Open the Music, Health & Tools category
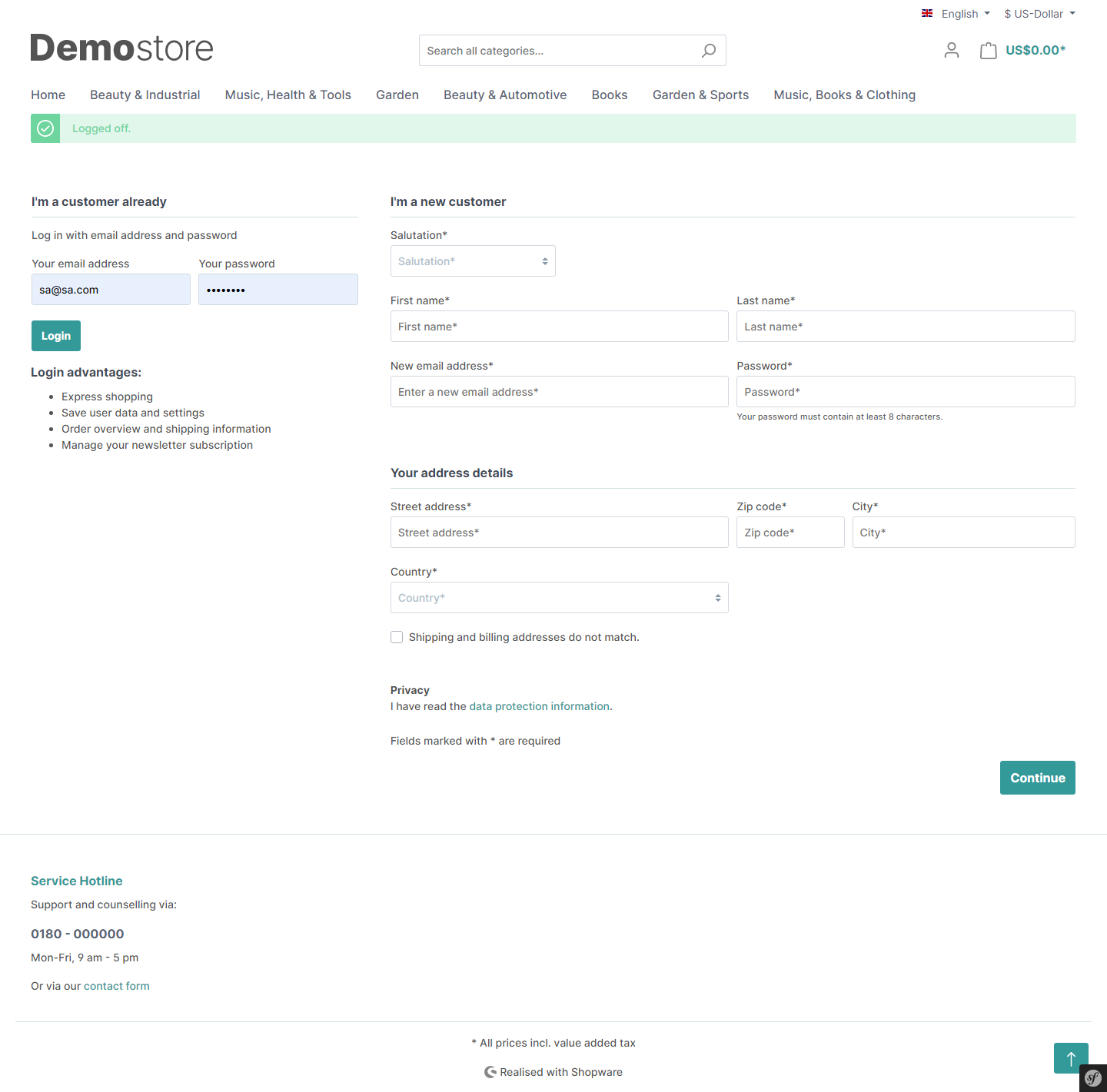 click(288, 95)
